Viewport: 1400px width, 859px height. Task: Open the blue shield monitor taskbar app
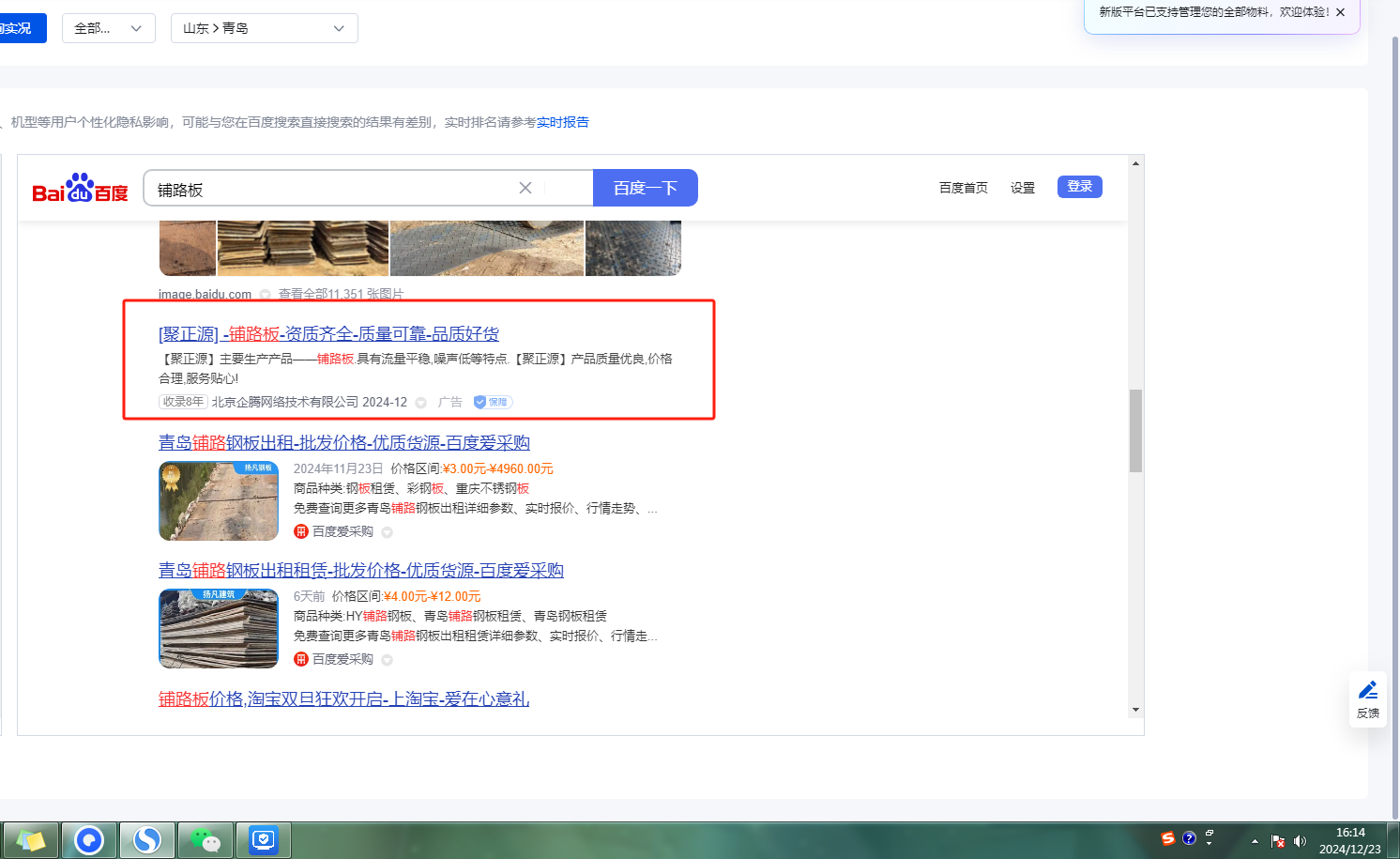(264, 840)
